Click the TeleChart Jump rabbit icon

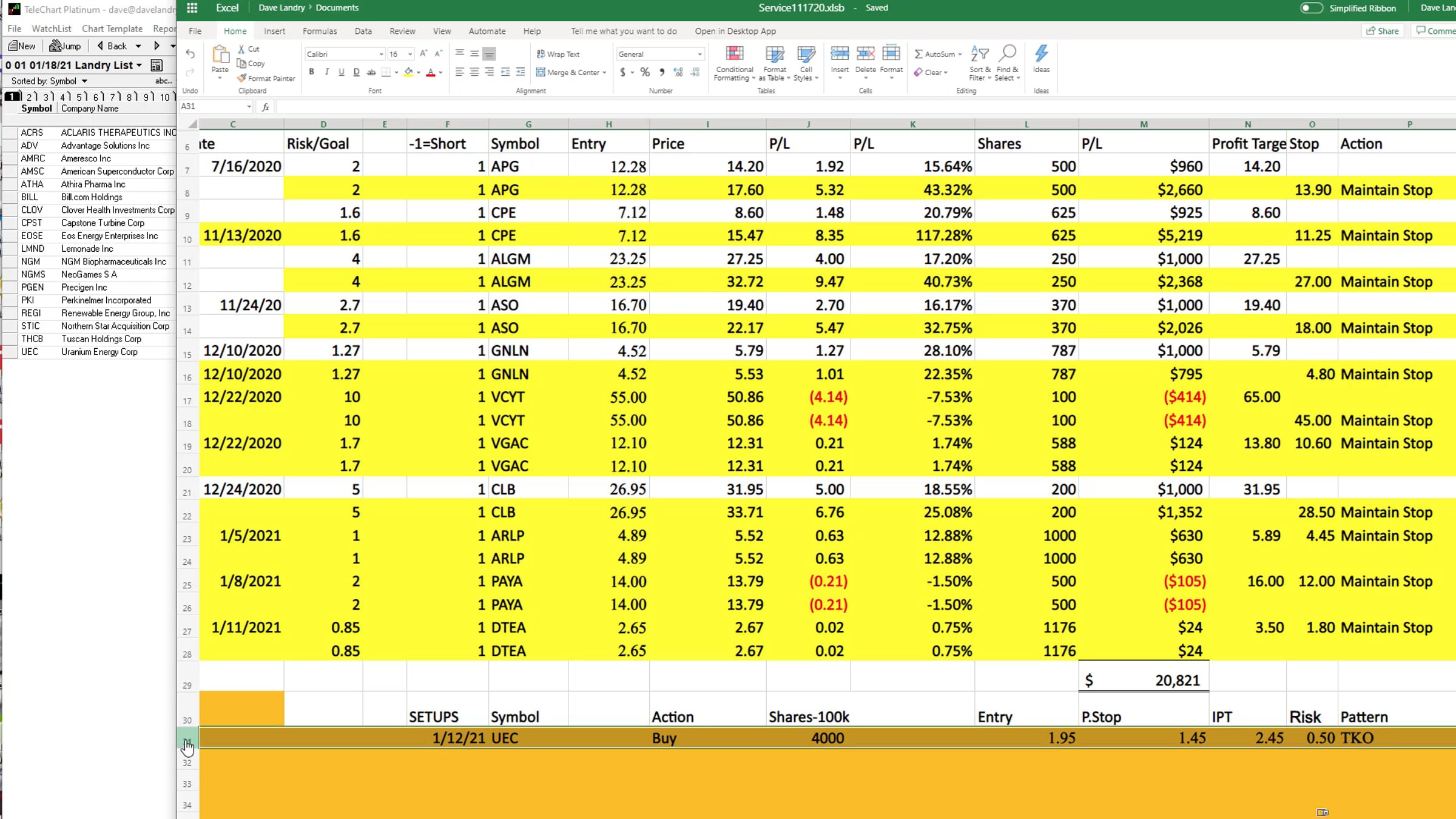click(x=65, y=46)
